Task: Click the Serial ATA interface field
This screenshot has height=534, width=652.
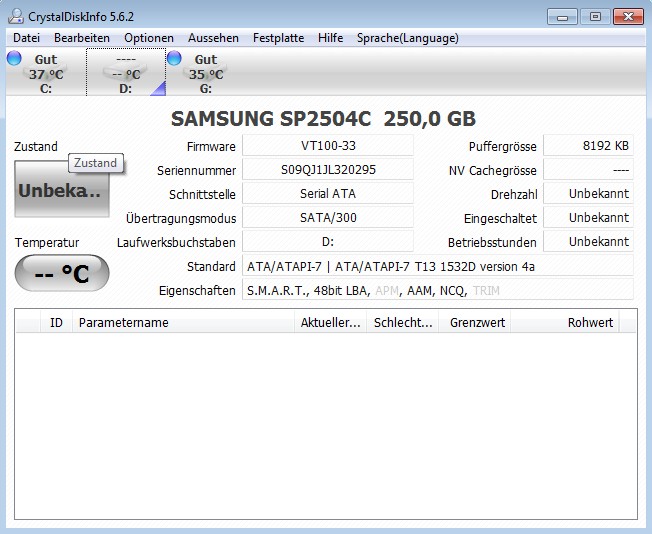Action: pos(328,194)
